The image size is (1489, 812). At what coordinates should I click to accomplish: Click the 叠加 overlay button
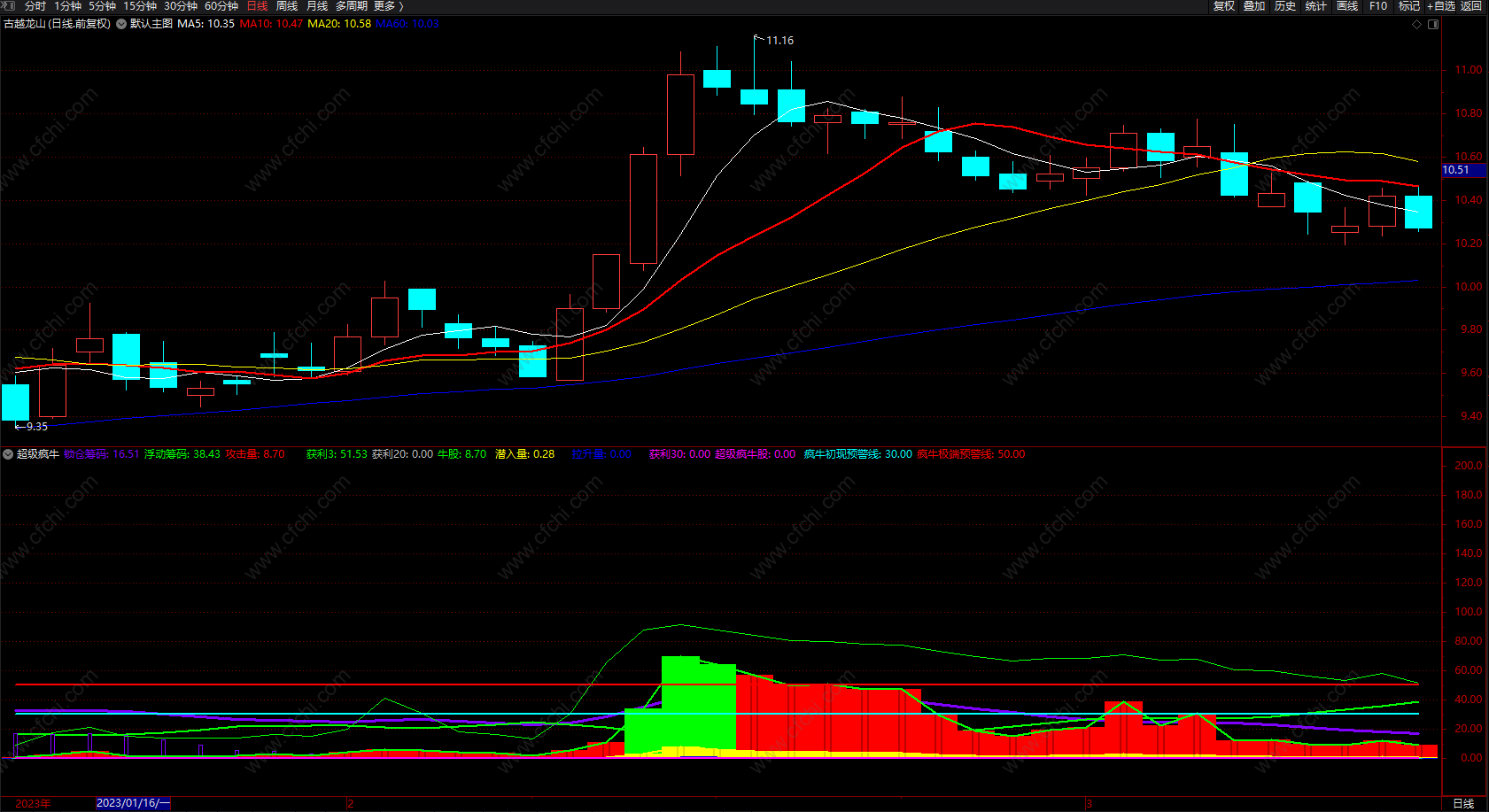1254,6
